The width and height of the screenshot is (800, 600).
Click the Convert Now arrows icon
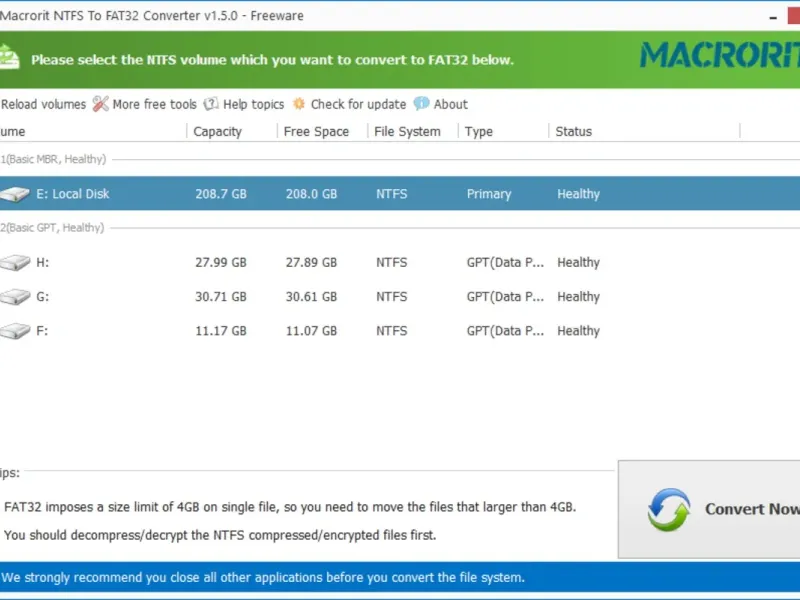click(669, 509)
